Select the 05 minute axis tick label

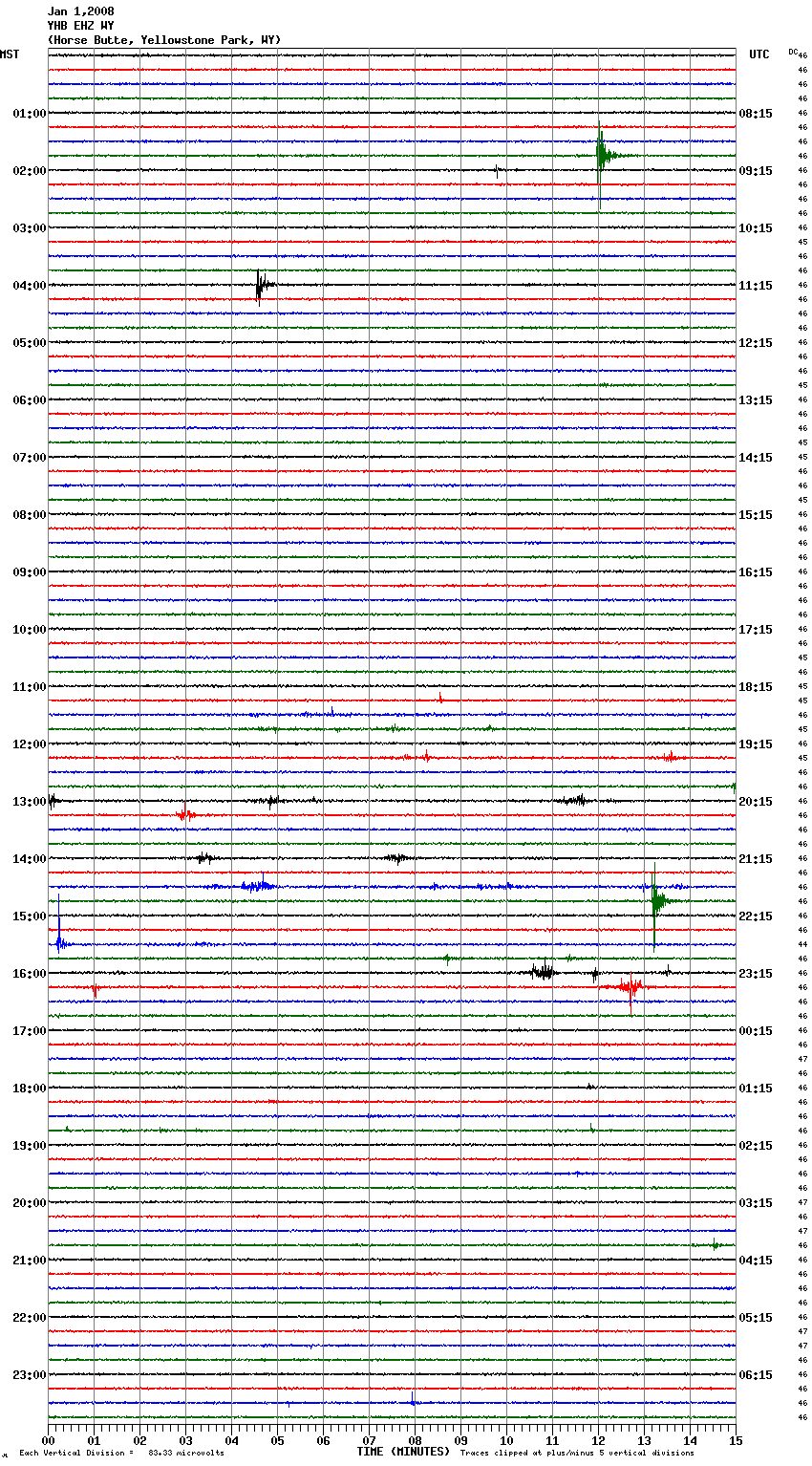(278, 1440)
